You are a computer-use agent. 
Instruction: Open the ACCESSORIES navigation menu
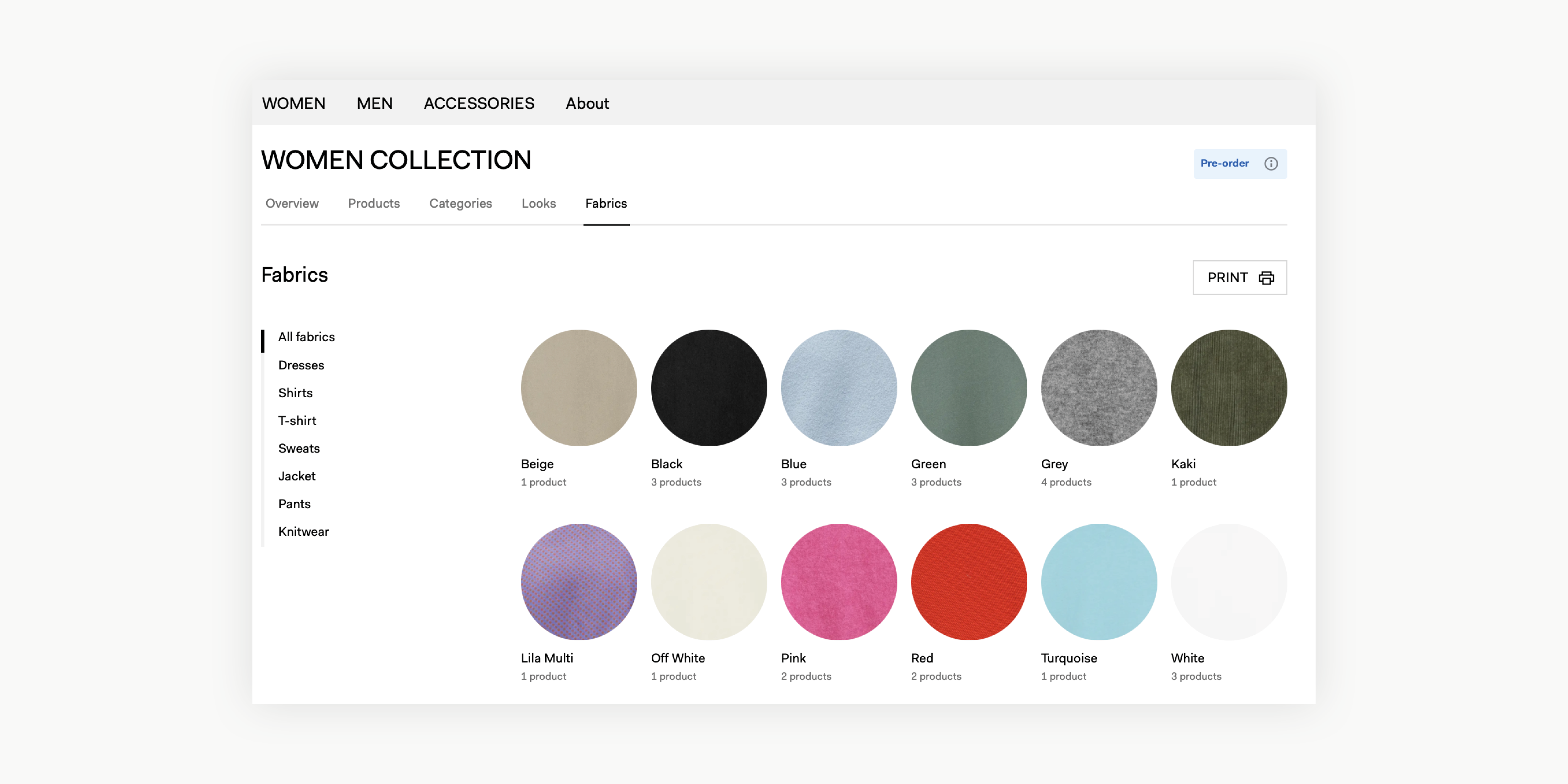coord(479,103)
